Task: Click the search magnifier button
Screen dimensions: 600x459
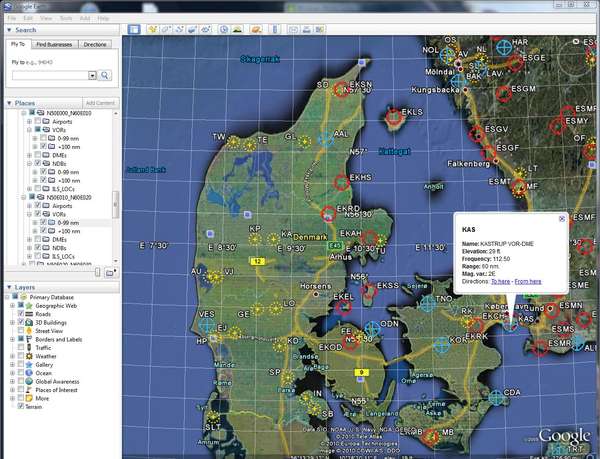Action: [104, 75]
